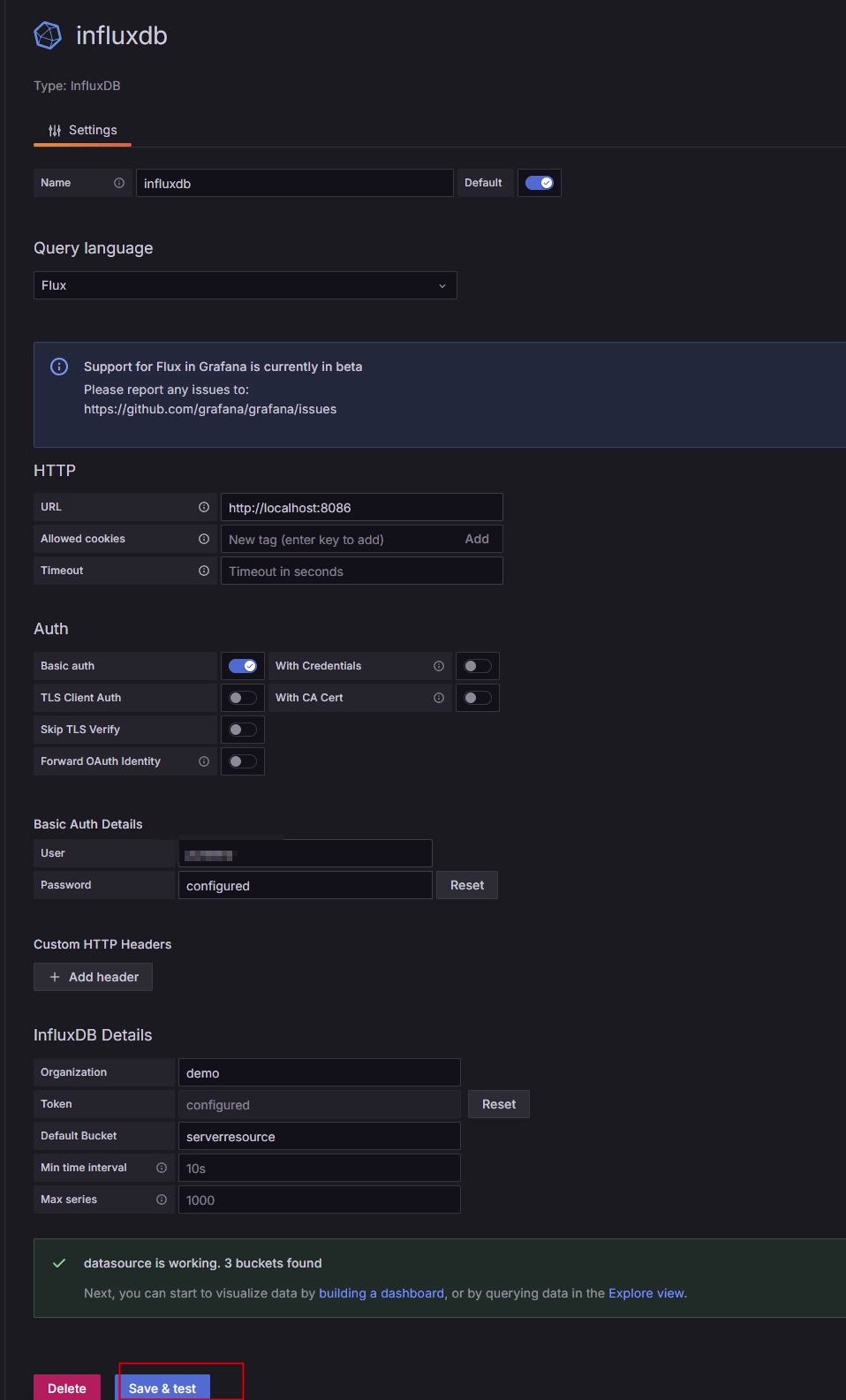This screenshot has height=1400, width=846.
Task: Reset the Basic Auth password
Action: pos(467,885)
